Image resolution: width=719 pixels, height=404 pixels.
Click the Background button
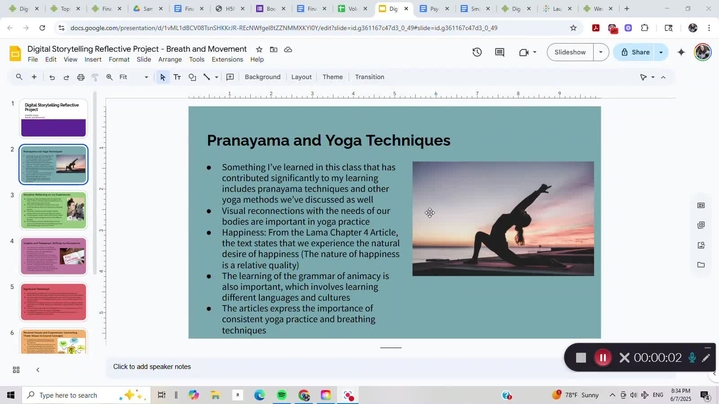tap(262, 77)
